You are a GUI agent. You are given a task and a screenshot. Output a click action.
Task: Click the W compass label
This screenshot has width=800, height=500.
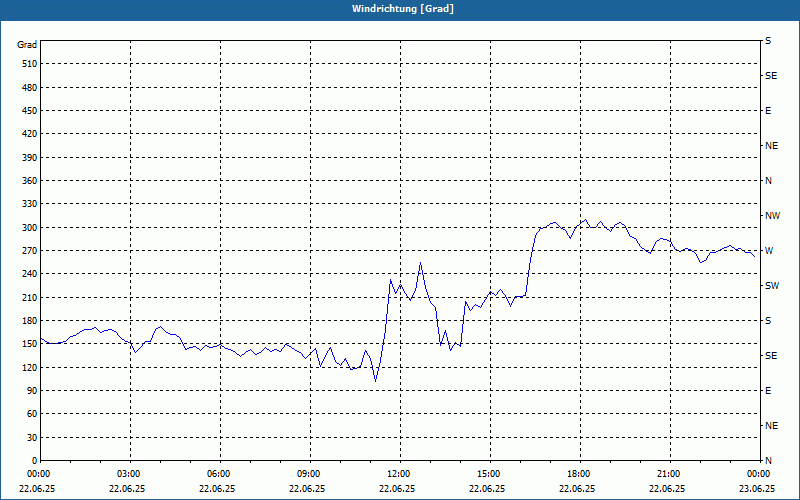point(769,251)
